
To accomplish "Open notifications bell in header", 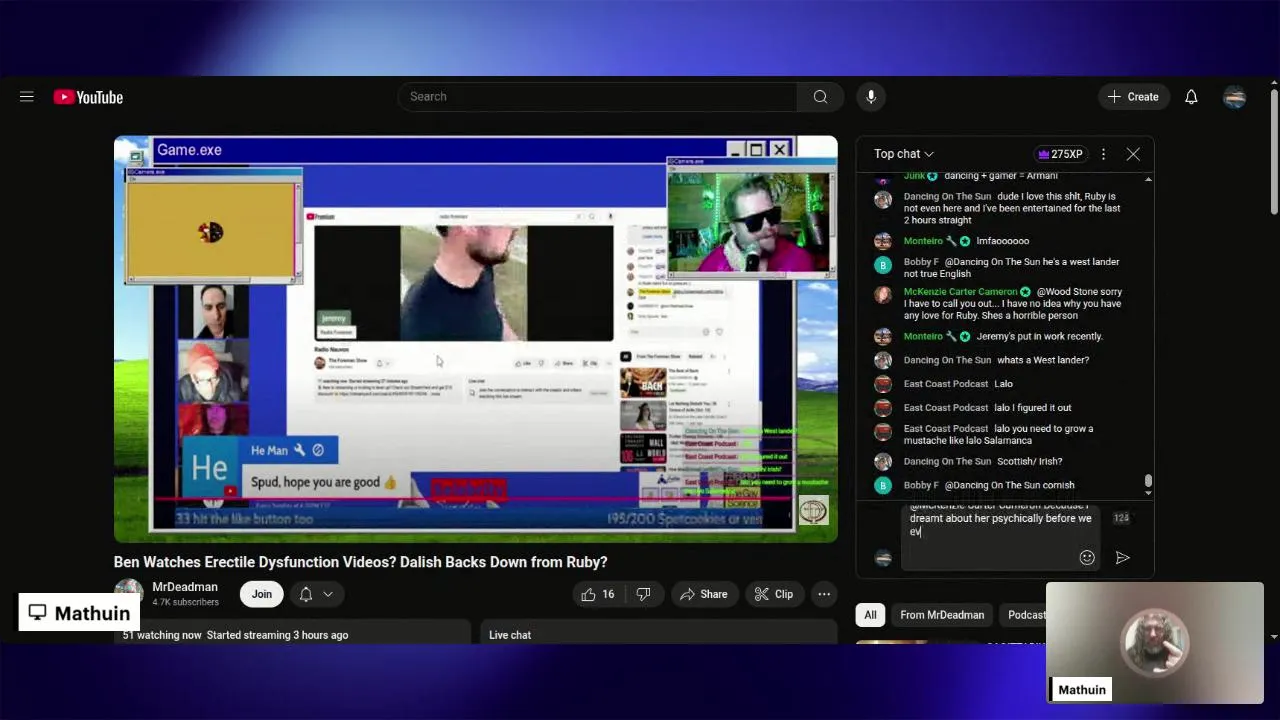I will click(1191, 97).
